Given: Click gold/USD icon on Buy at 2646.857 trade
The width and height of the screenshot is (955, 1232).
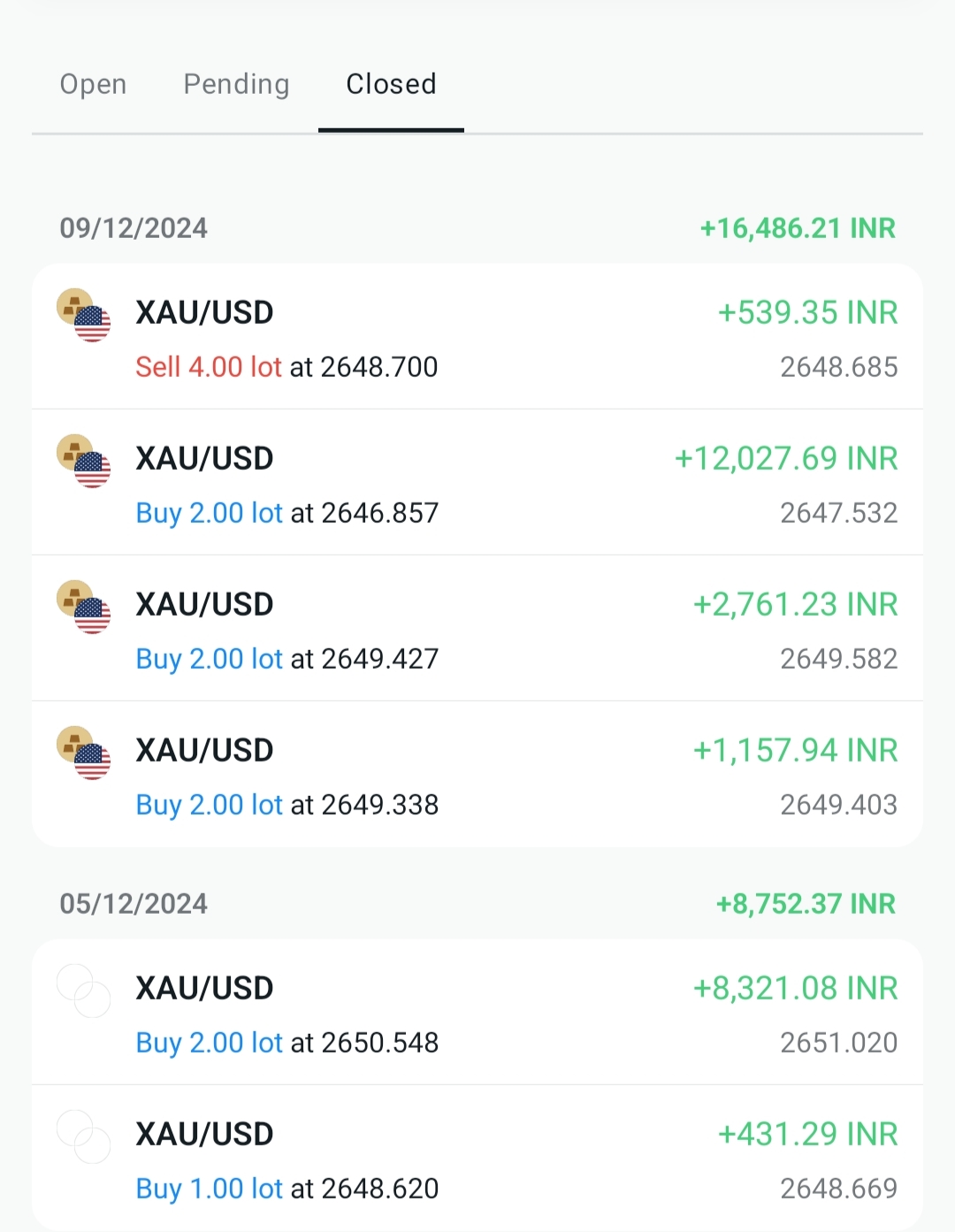Looking at the screenshot, I should click(x=84, y=461).
